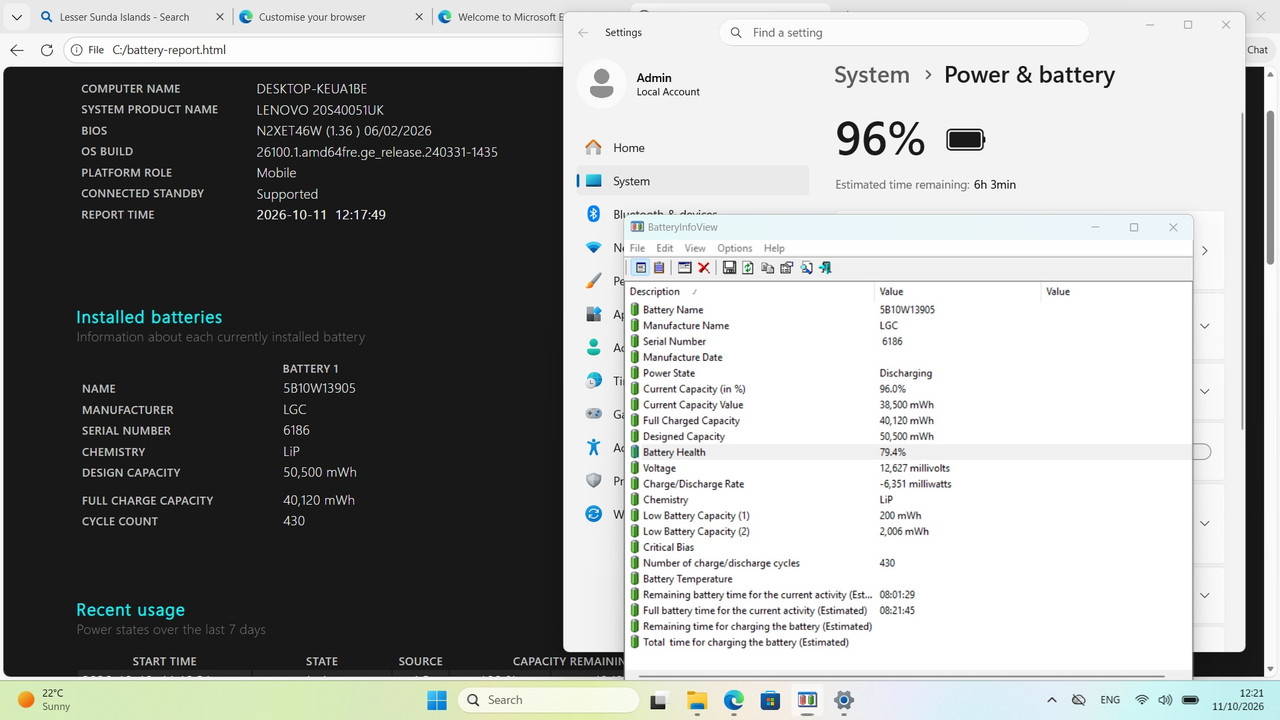Toggle the partially hidden switch in Power settings

tap(1202, 452)
